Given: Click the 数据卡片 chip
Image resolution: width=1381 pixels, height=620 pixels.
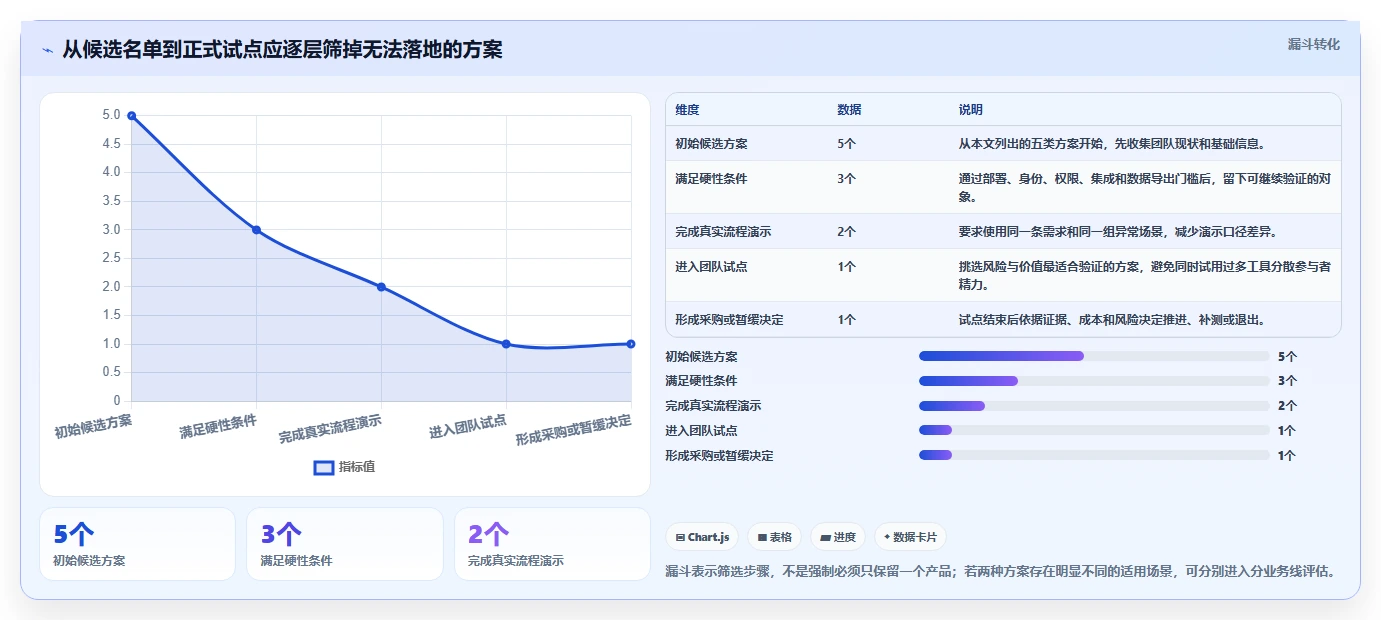Looking at the screenshot, I should click(910, 537).
